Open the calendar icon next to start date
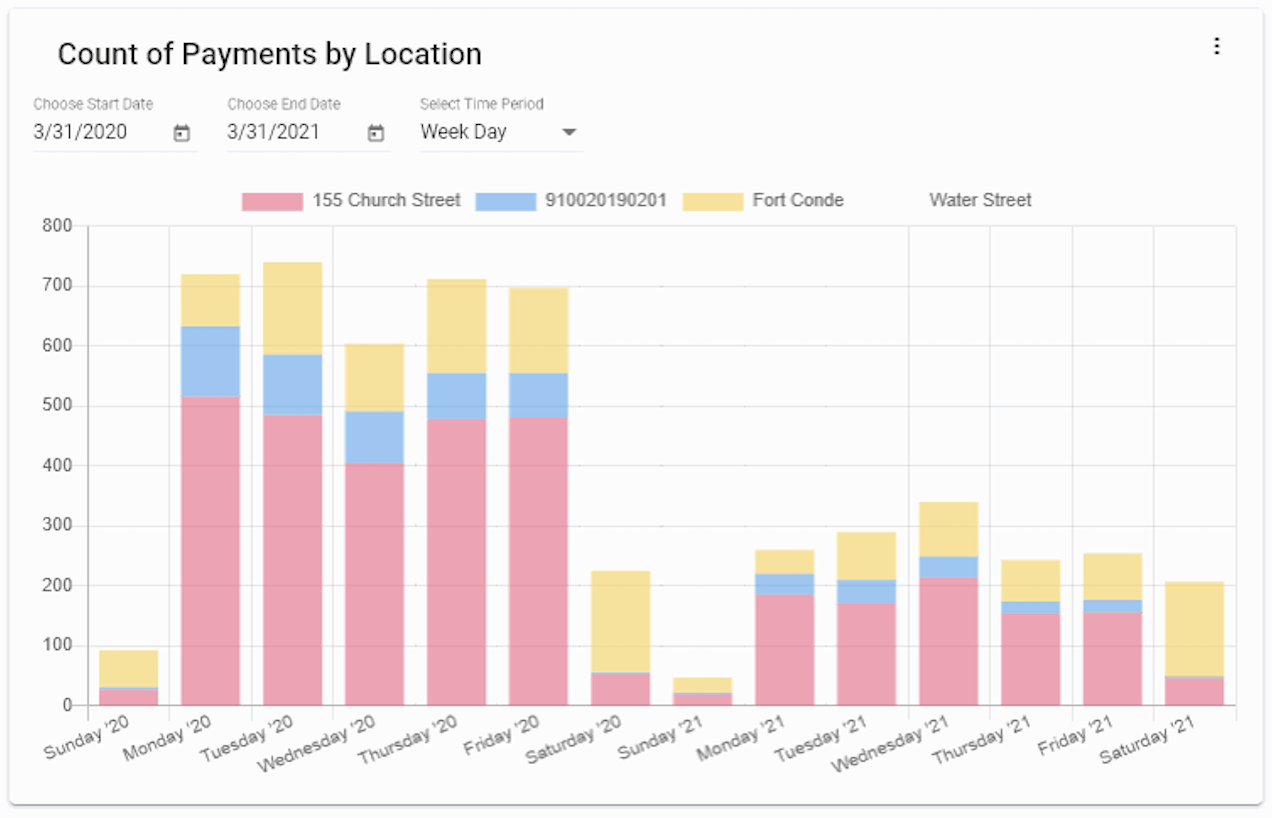 click(181, 131)
